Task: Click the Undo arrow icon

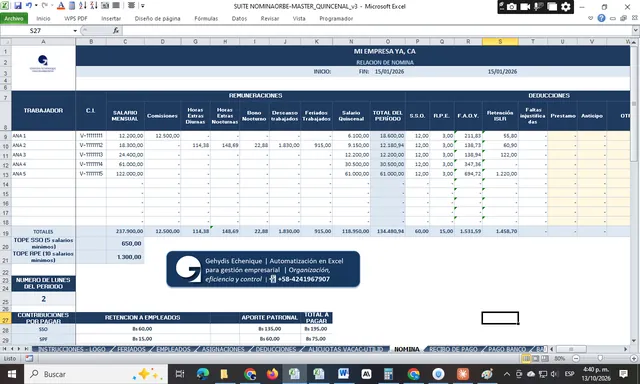Action: [x=29, y=6]
